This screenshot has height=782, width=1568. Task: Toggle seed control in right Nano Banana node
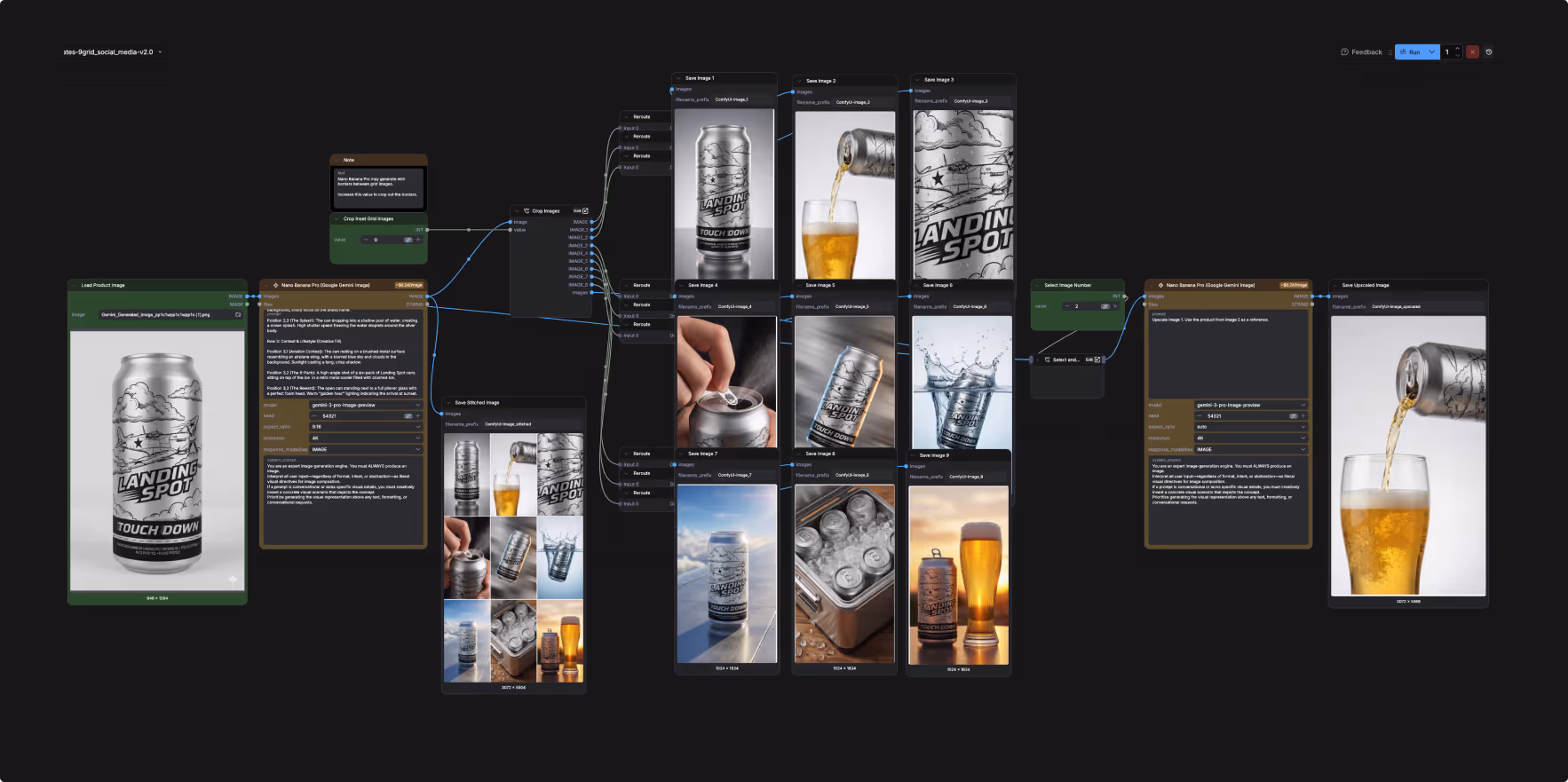(x=1294, y=415)
